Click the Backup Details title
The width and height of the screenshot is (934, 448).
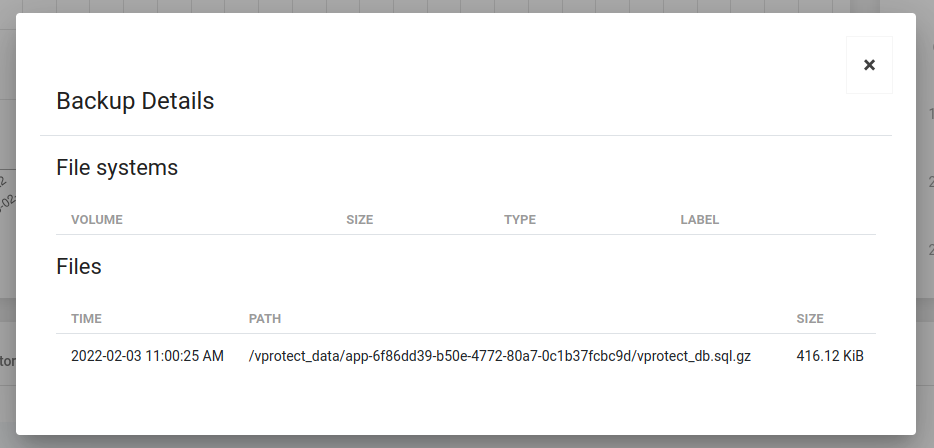(x=135, y=101)
